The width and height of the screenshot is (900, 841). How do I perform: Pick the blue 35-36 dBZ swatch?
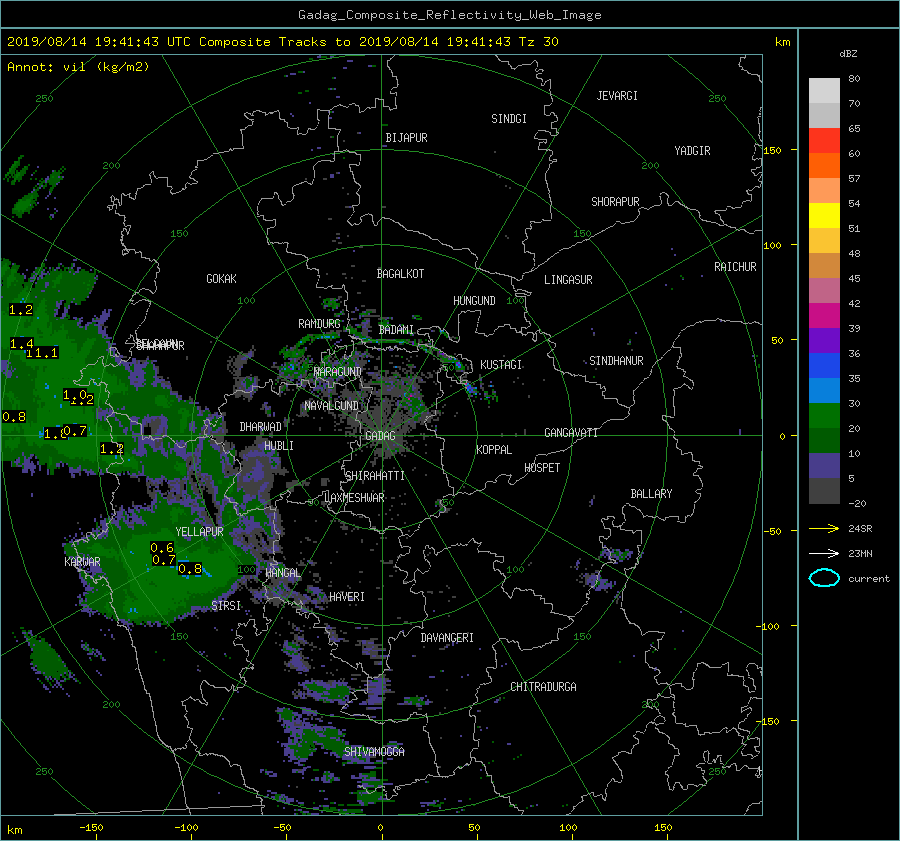(x=824, y=365)
